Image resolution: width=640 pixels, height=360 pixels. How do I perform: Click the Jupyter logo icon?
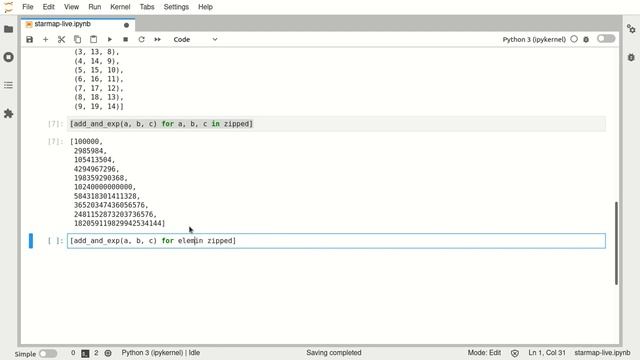tap(9, 7)
